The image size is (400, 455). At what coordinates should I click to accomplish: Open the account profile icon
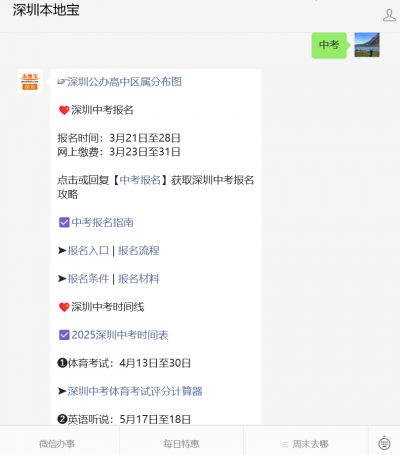coord(389,15)
